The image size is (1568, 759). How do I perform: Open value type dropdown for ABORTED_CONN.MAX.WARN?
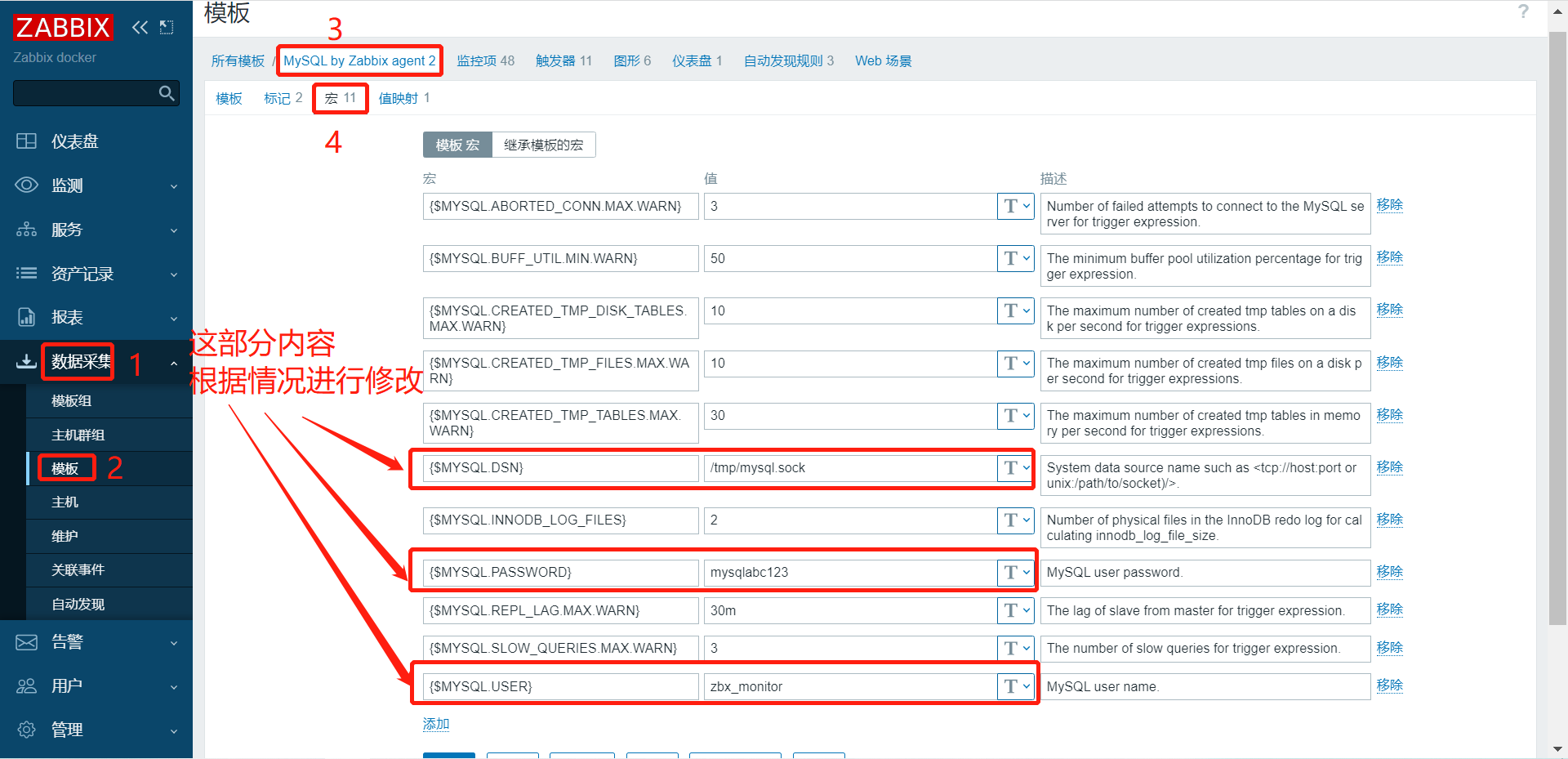1015,207
